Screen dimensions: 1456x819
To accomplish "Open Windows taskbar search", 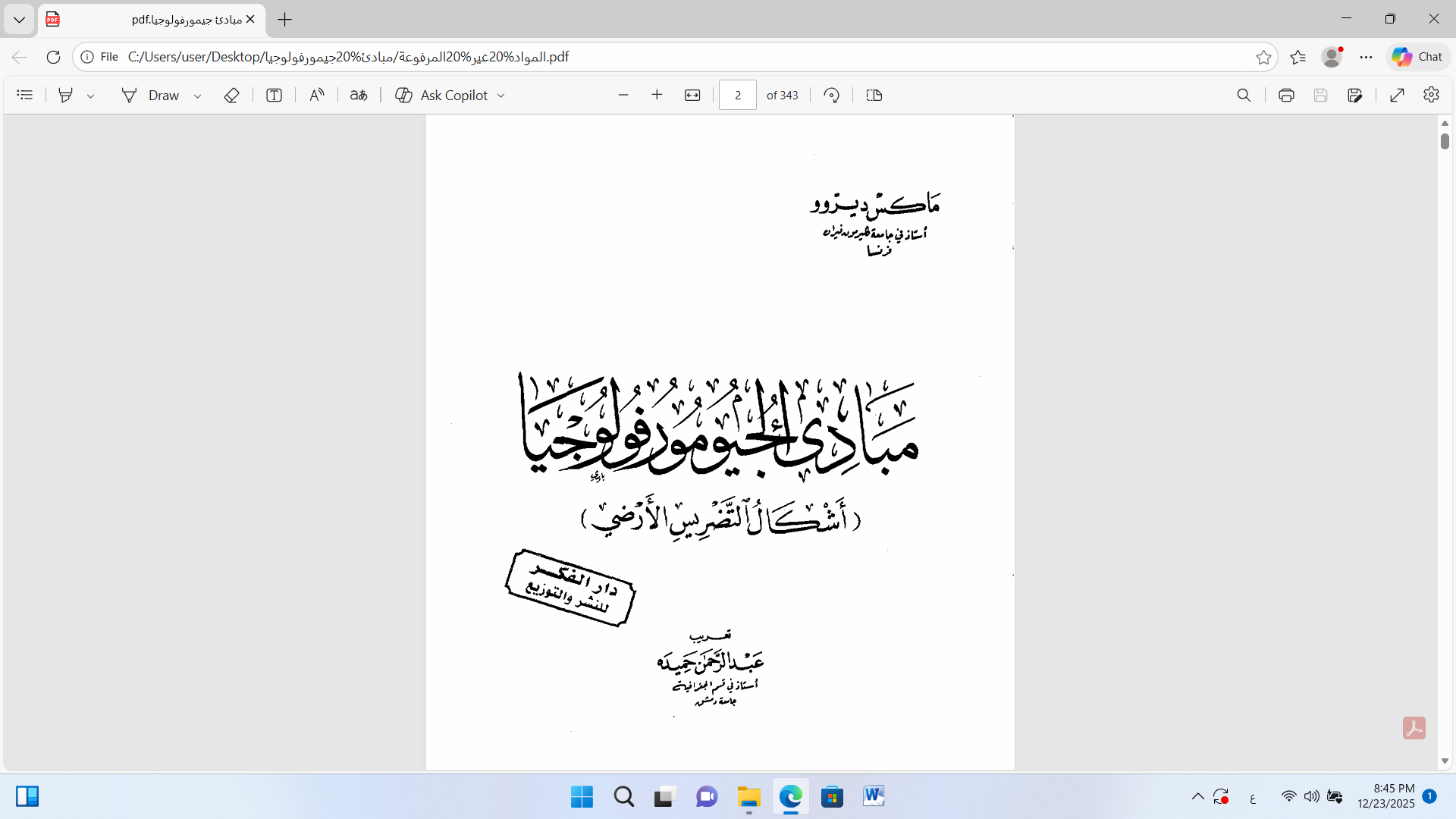I will [624, 797].
